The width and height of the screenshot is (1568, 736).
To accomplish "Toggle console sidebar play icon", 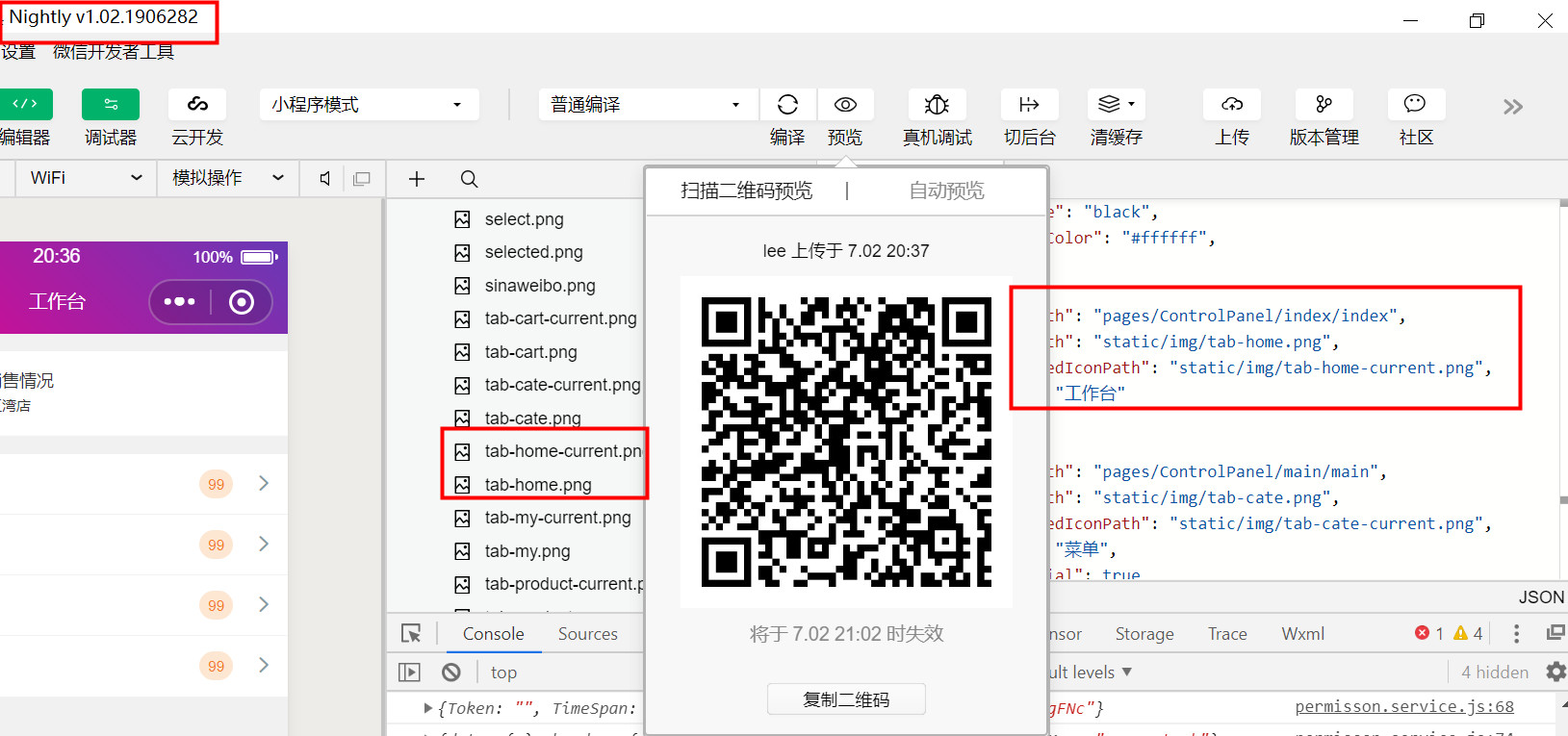I will click(x=410, y=673).
